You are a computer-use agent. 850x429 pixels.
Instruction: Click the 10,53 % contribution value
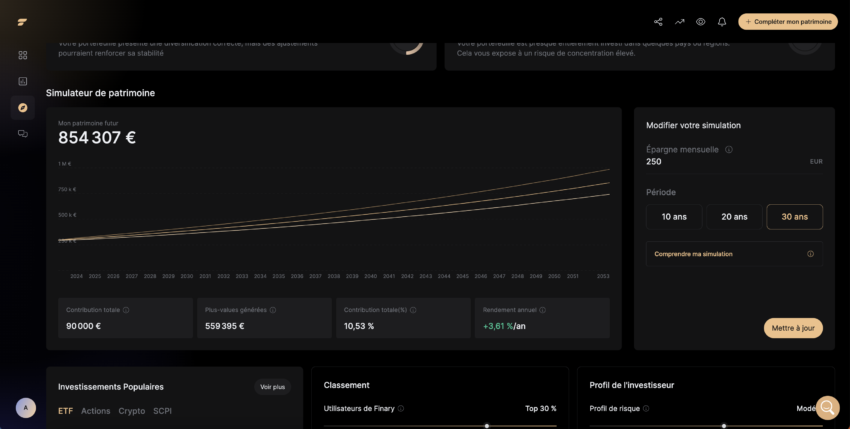pyautogui.click(x=359, y=326)
